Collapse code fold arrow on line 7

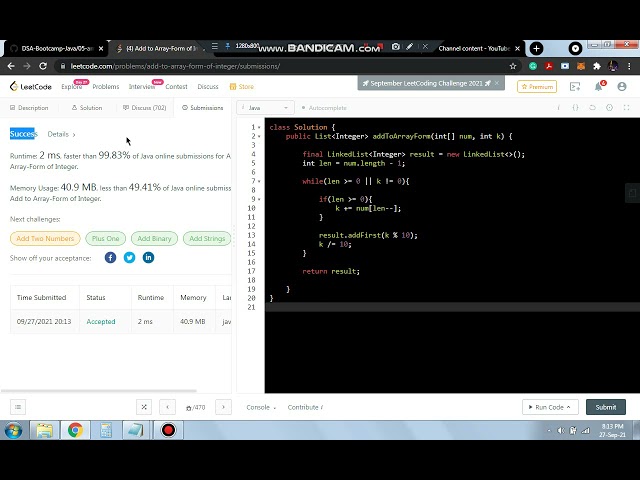point(259,181)
